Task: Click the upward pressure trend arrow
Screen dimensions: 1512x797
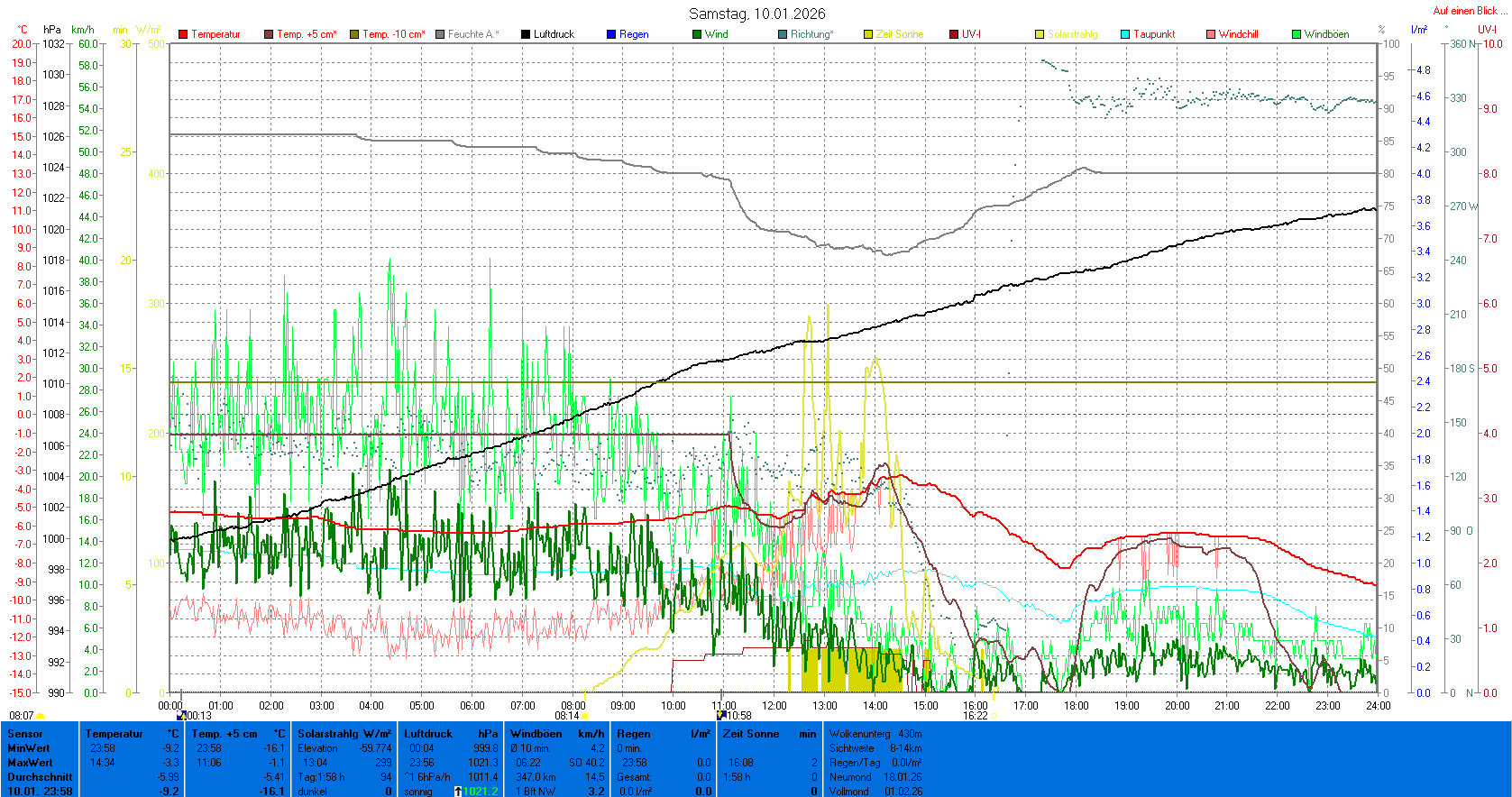Action: tap(458, 792)
